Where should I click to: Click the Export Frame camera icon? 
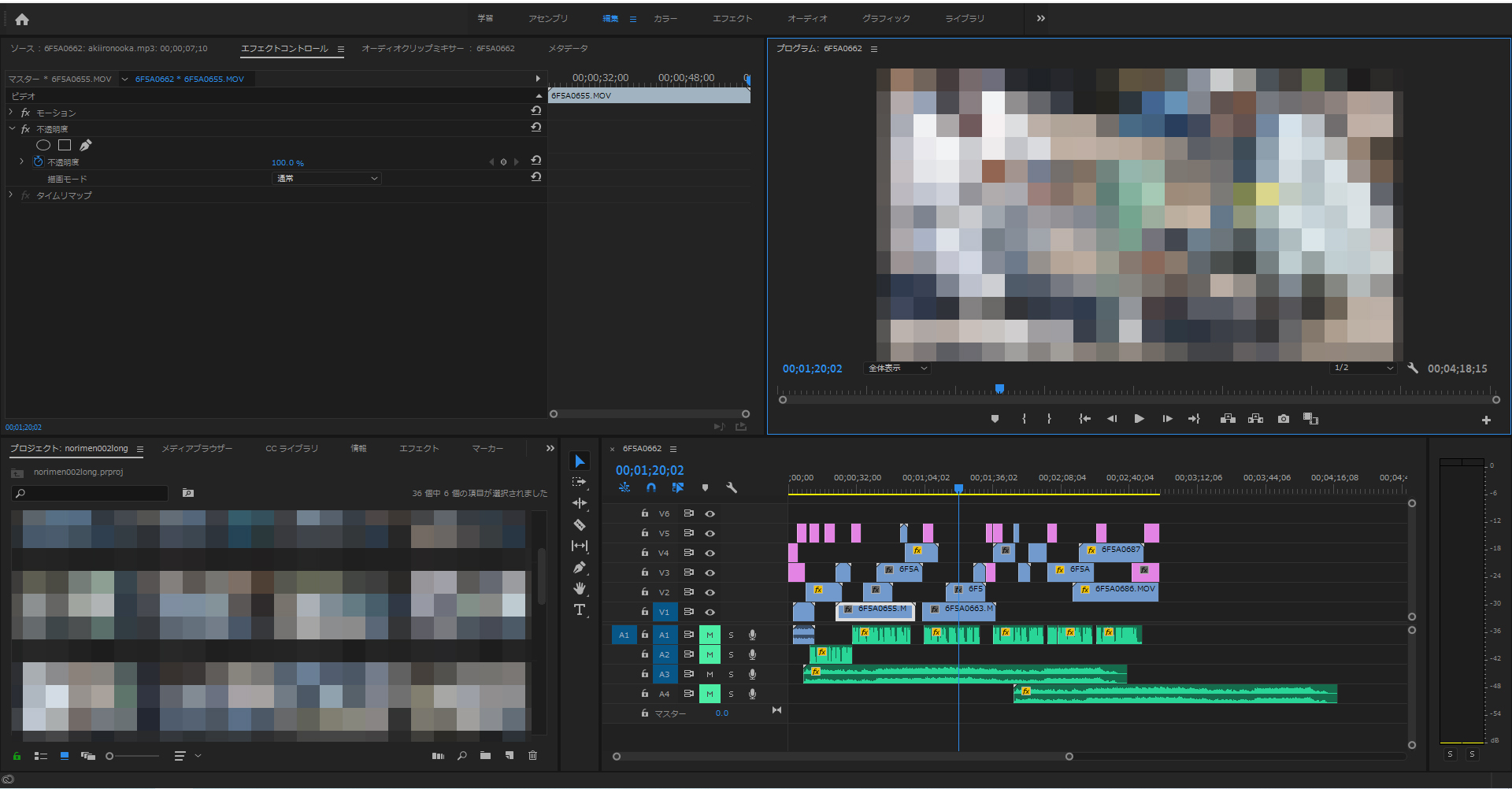tap(1284, 419)
